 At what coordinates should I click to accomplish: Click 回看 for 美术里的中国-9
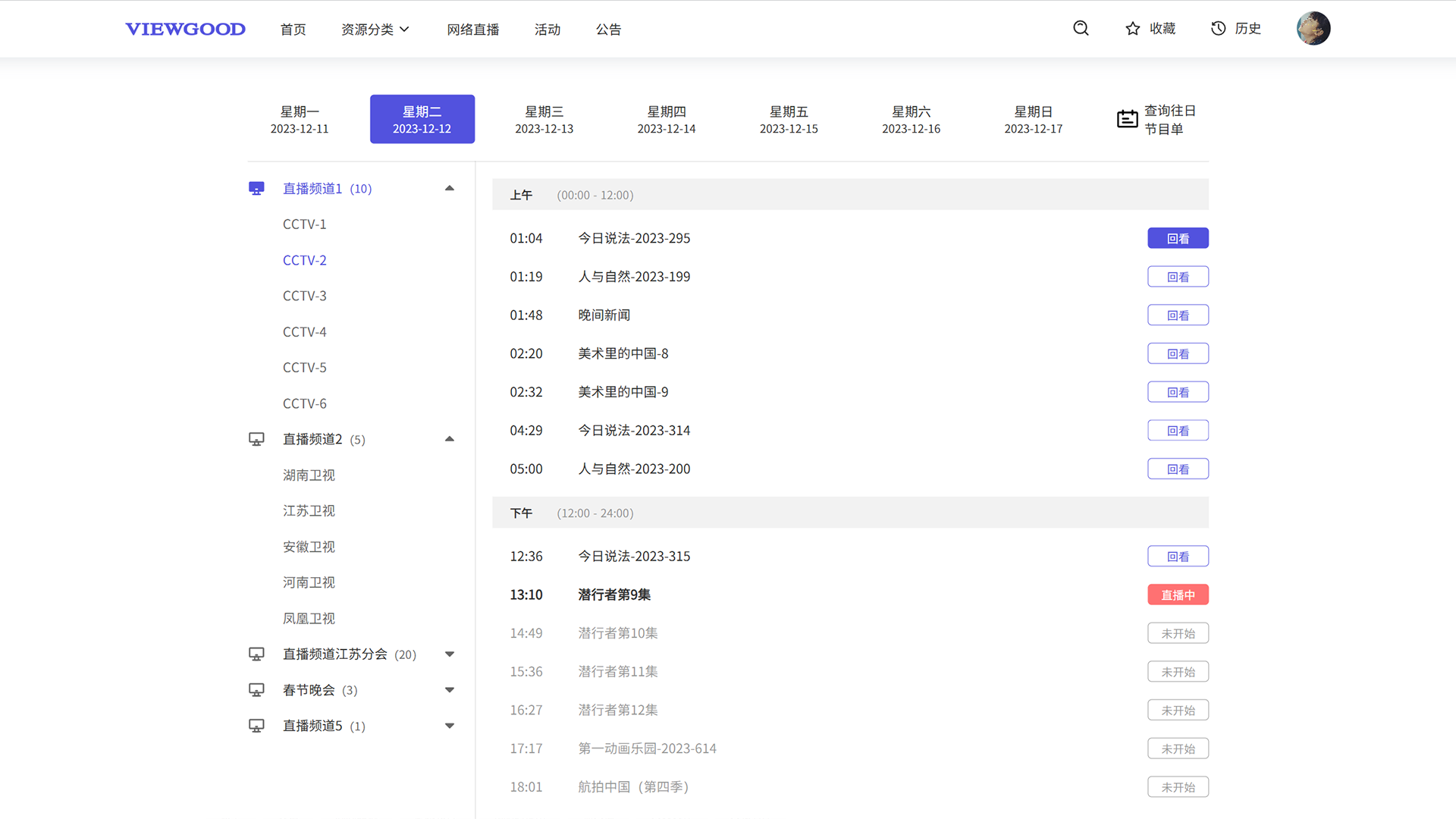(x=1178, y=392)
